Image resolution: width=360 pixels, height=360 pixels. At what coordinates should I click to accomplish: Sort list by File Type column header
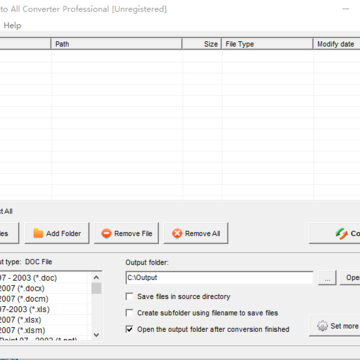pos(267,44)
